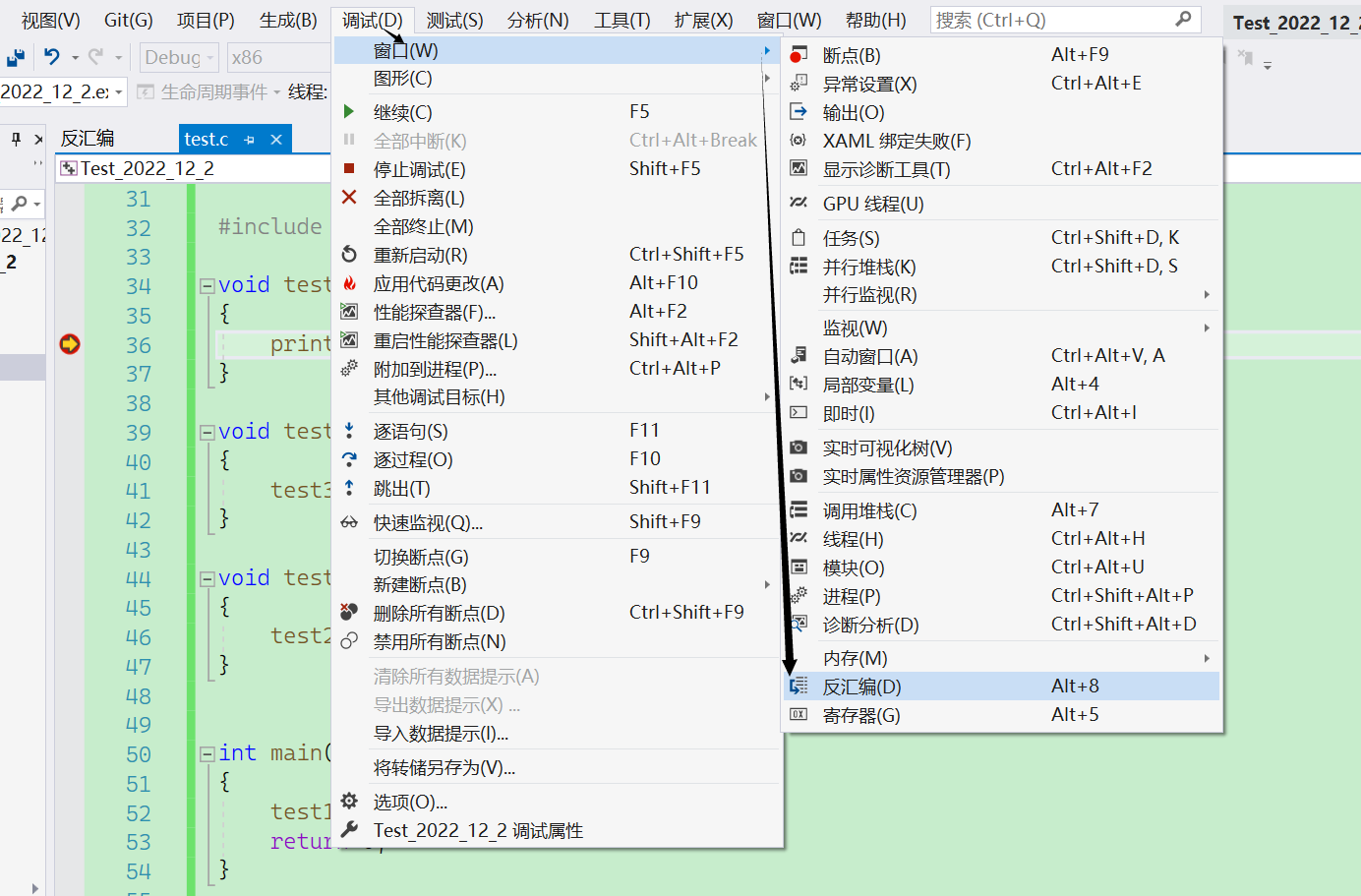Switch to the Disassembly (反汇编) tab
The image size is (1361, 896).
tap(88, 139)
